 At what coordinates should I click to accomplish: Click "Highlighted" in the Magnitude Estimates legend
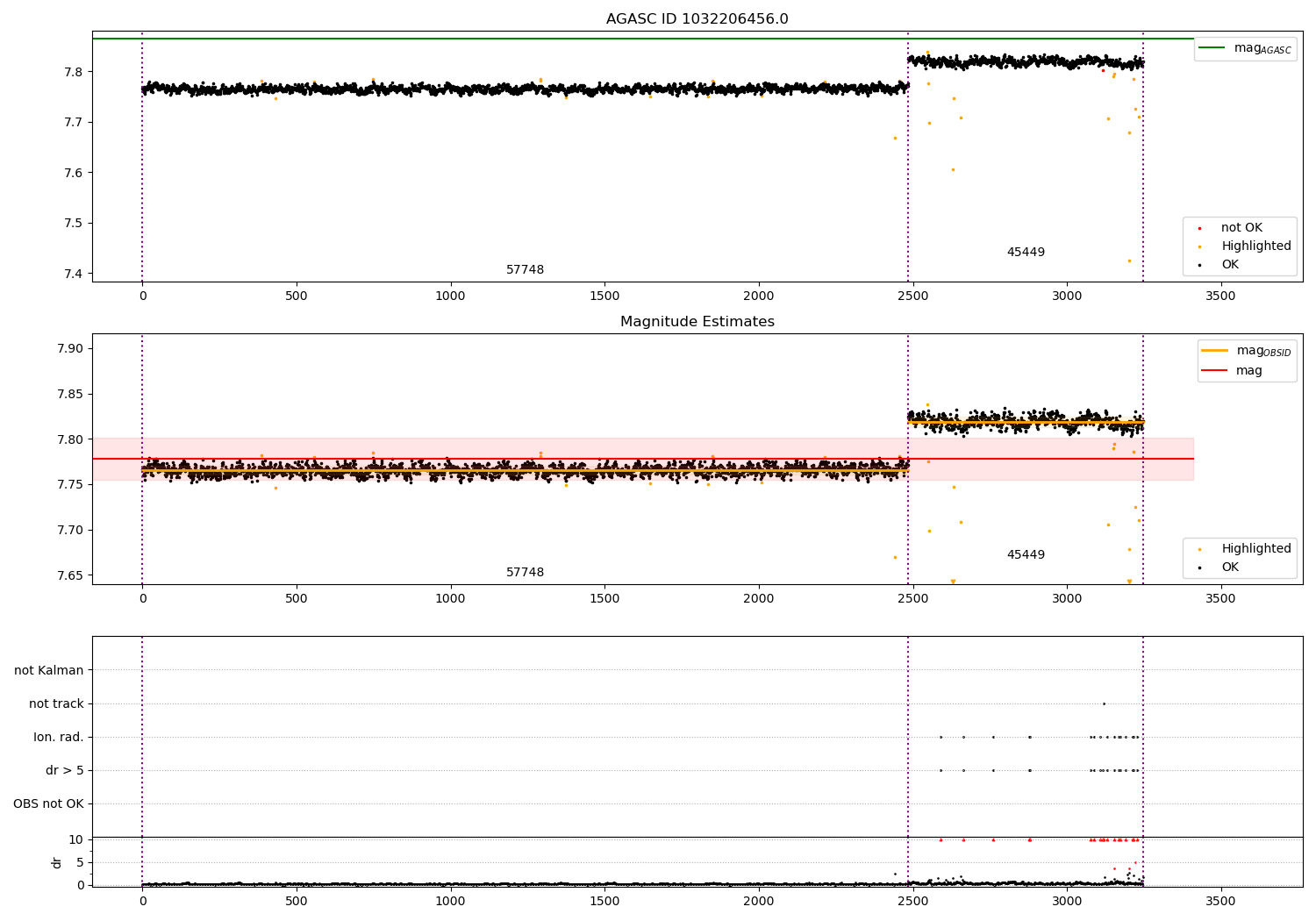click(x=1256, y=549)
